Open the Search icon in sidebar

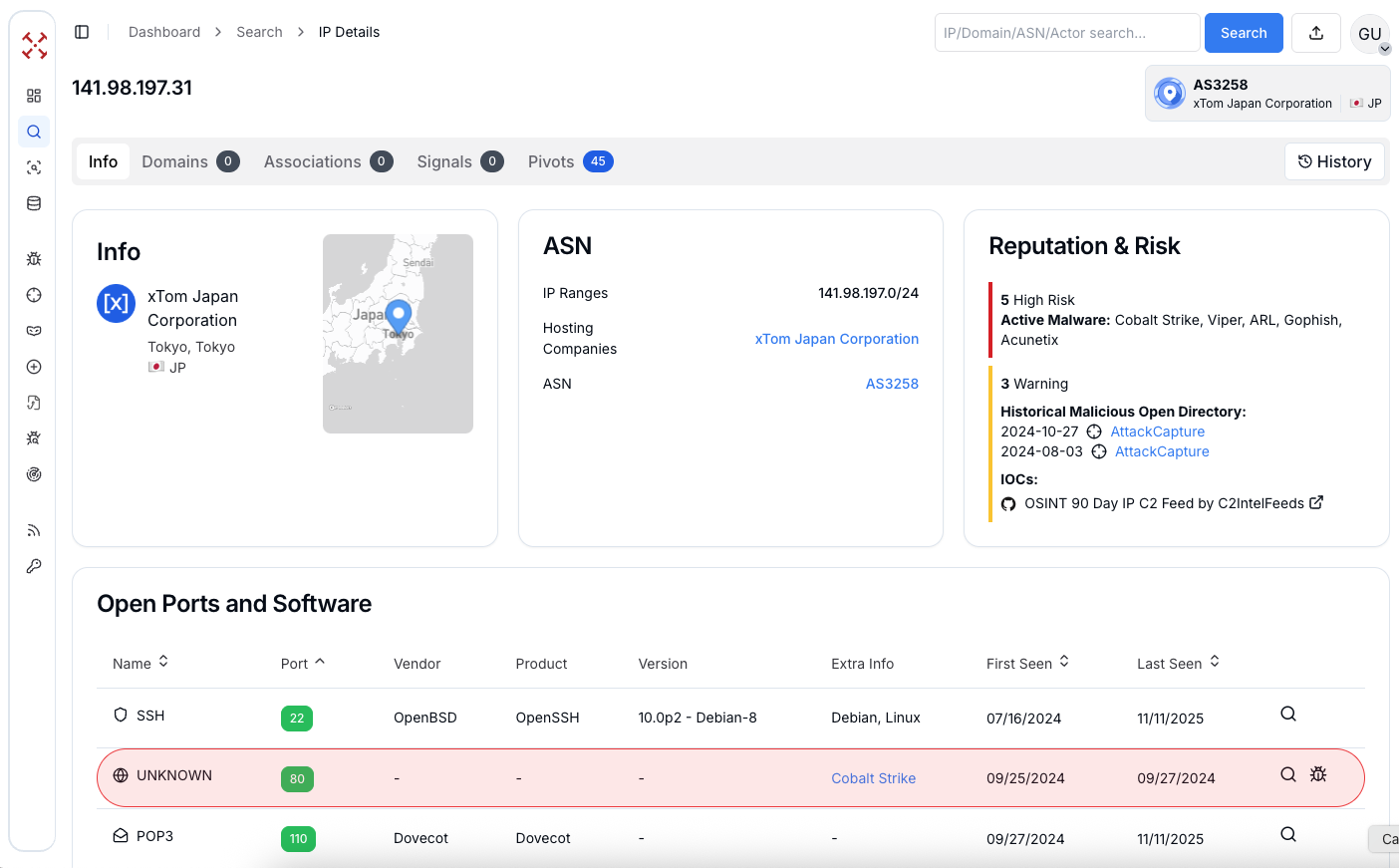click(x=34, y=132)
